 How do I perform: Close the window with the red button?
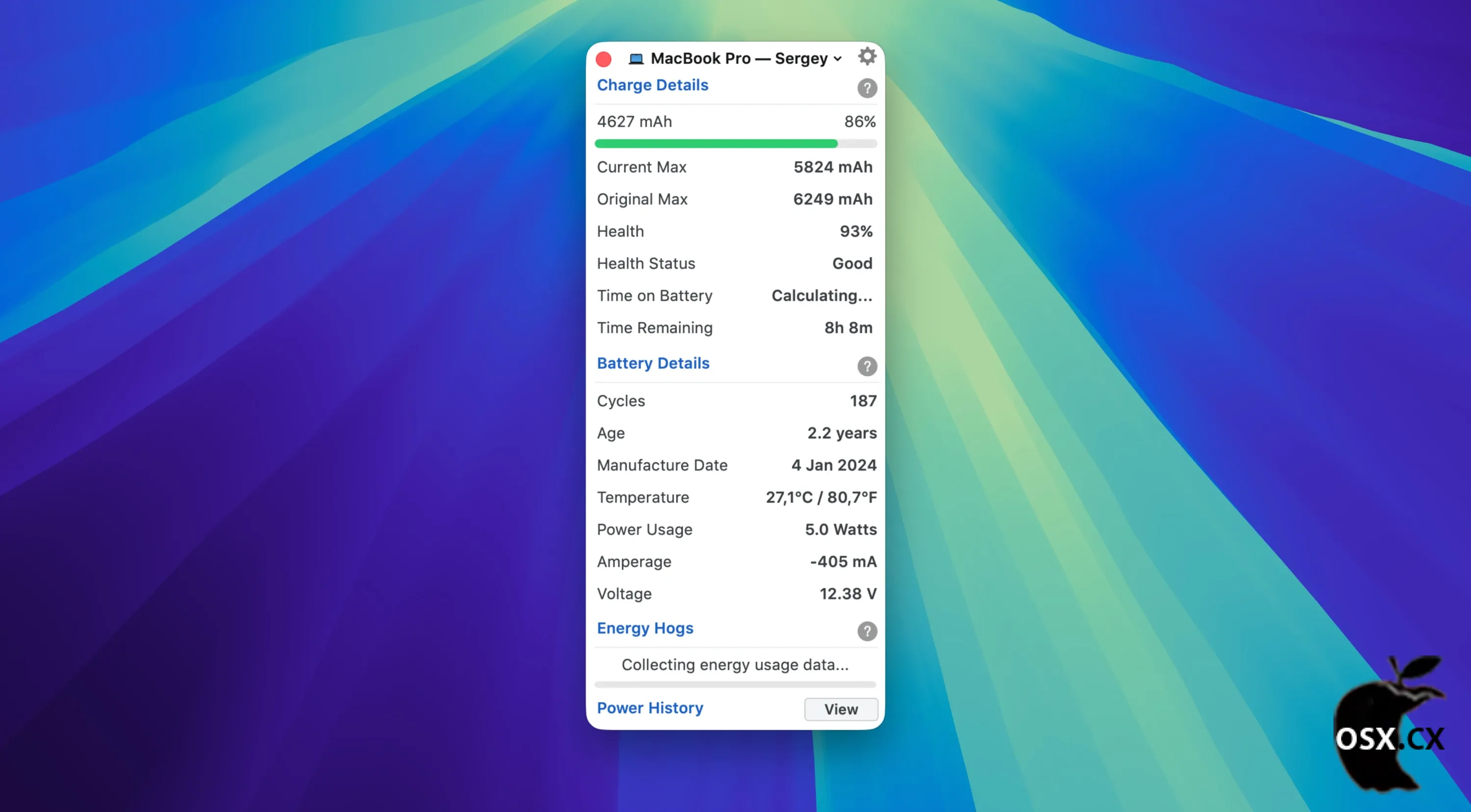click(603, 59)
